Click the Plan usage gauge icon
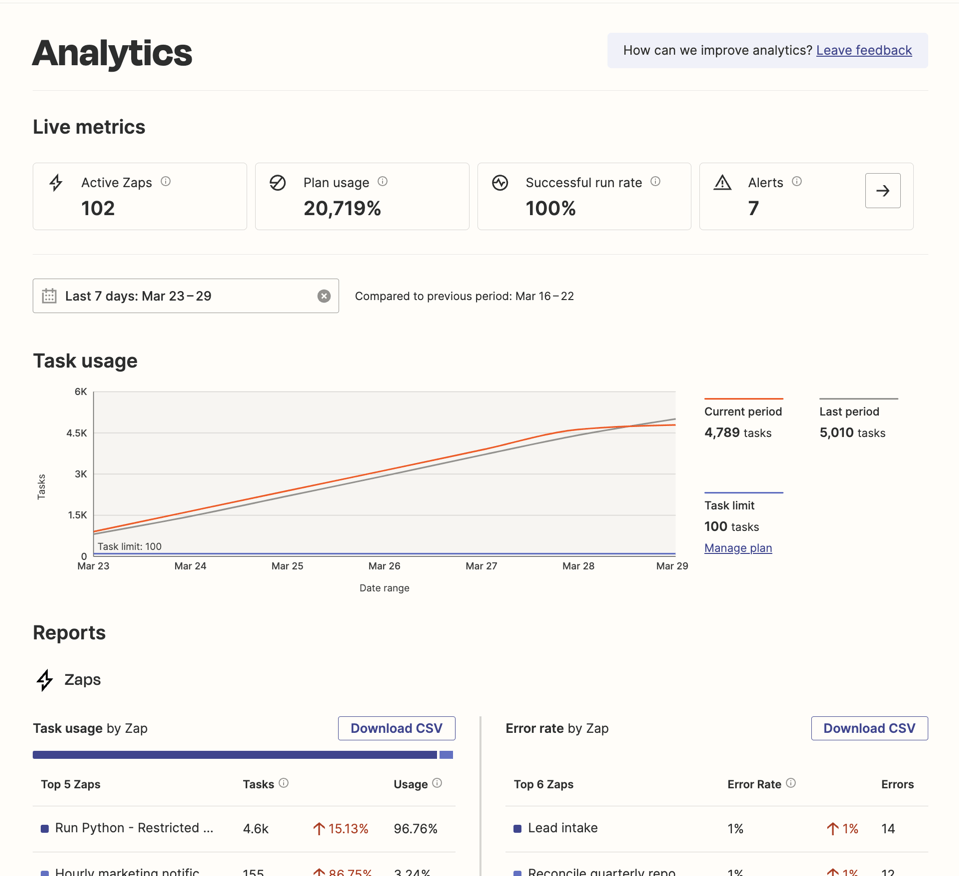 [278, 183]
